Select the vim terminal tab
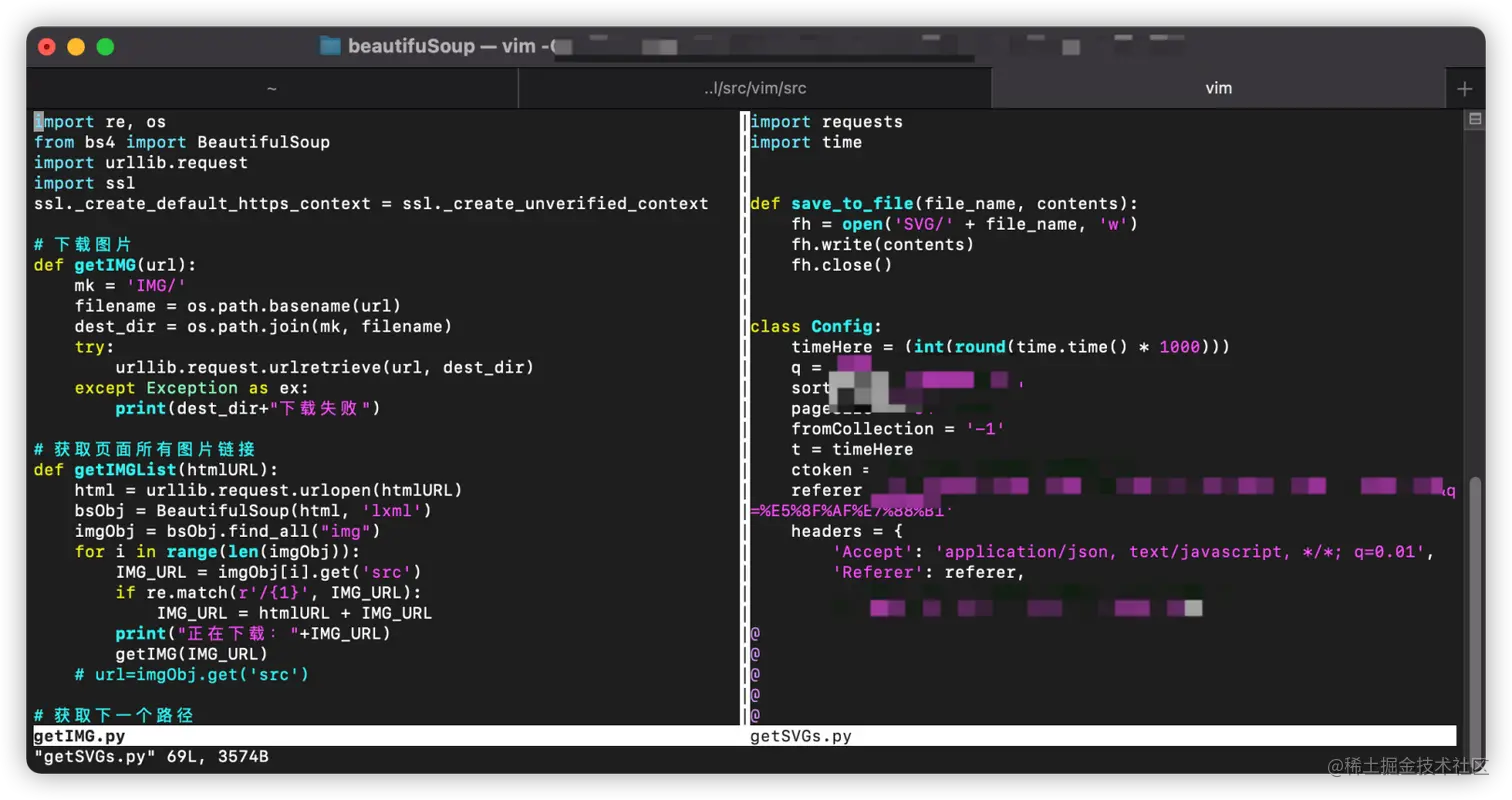Image resolution: width=1512 pixels, height=800 pixels. click(1218, 88)
